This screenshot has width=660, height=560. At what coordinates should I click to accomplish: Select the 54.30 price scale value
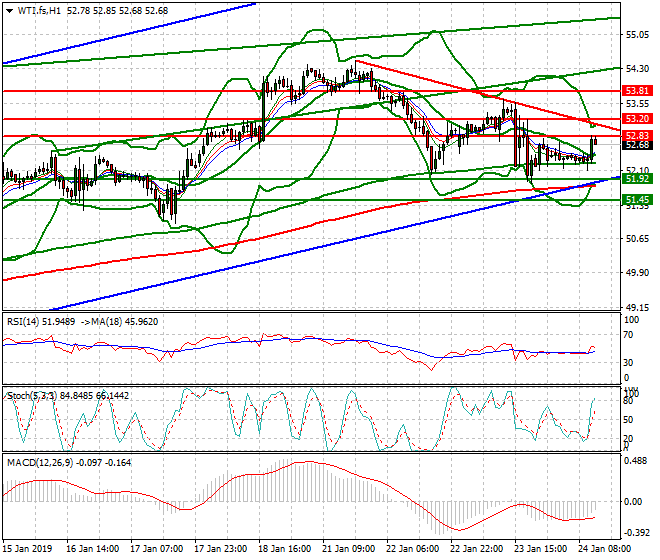click(637, 69)
